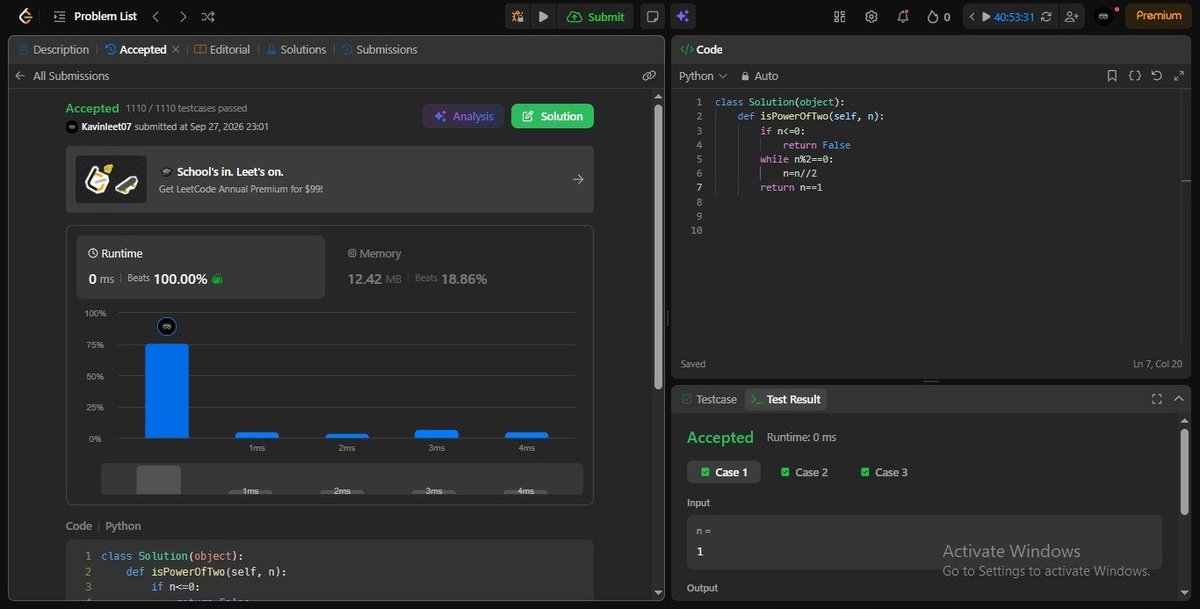Viewport: 1200px width, 609px height.
Task: Open the Submissions tab
Action: [x=379, y=49]
